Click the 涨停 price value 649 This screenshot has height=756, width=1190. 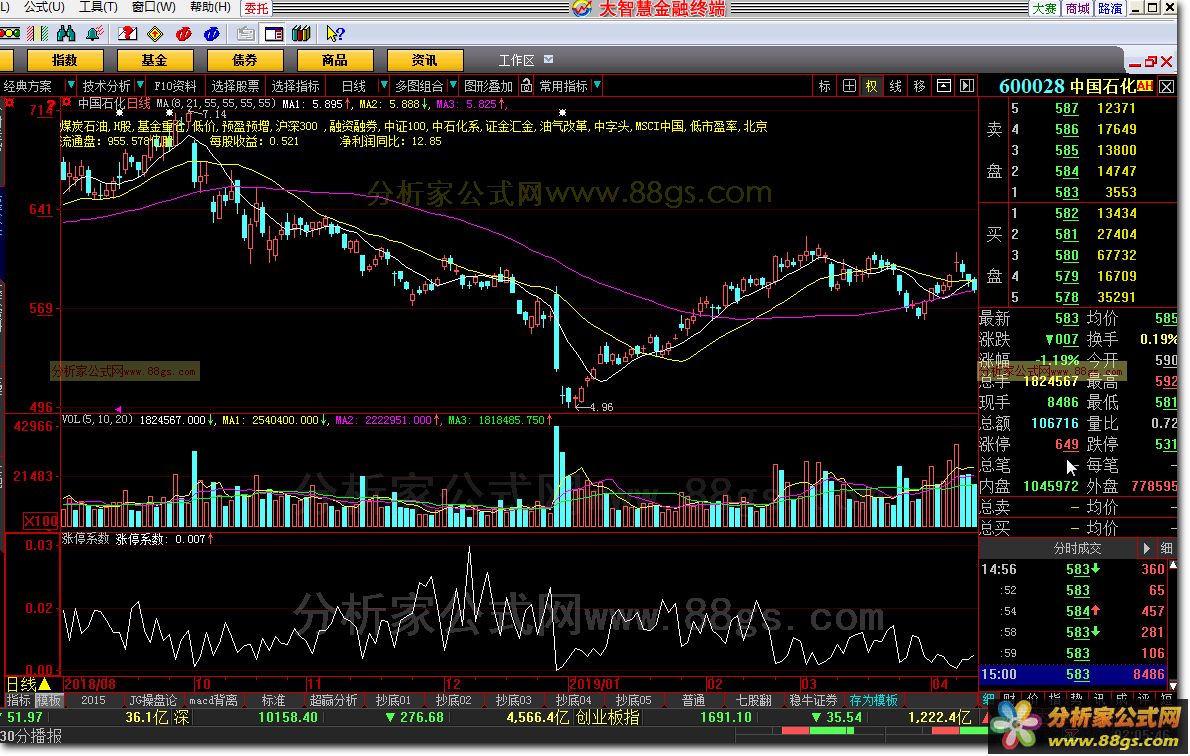(1066, 444)
